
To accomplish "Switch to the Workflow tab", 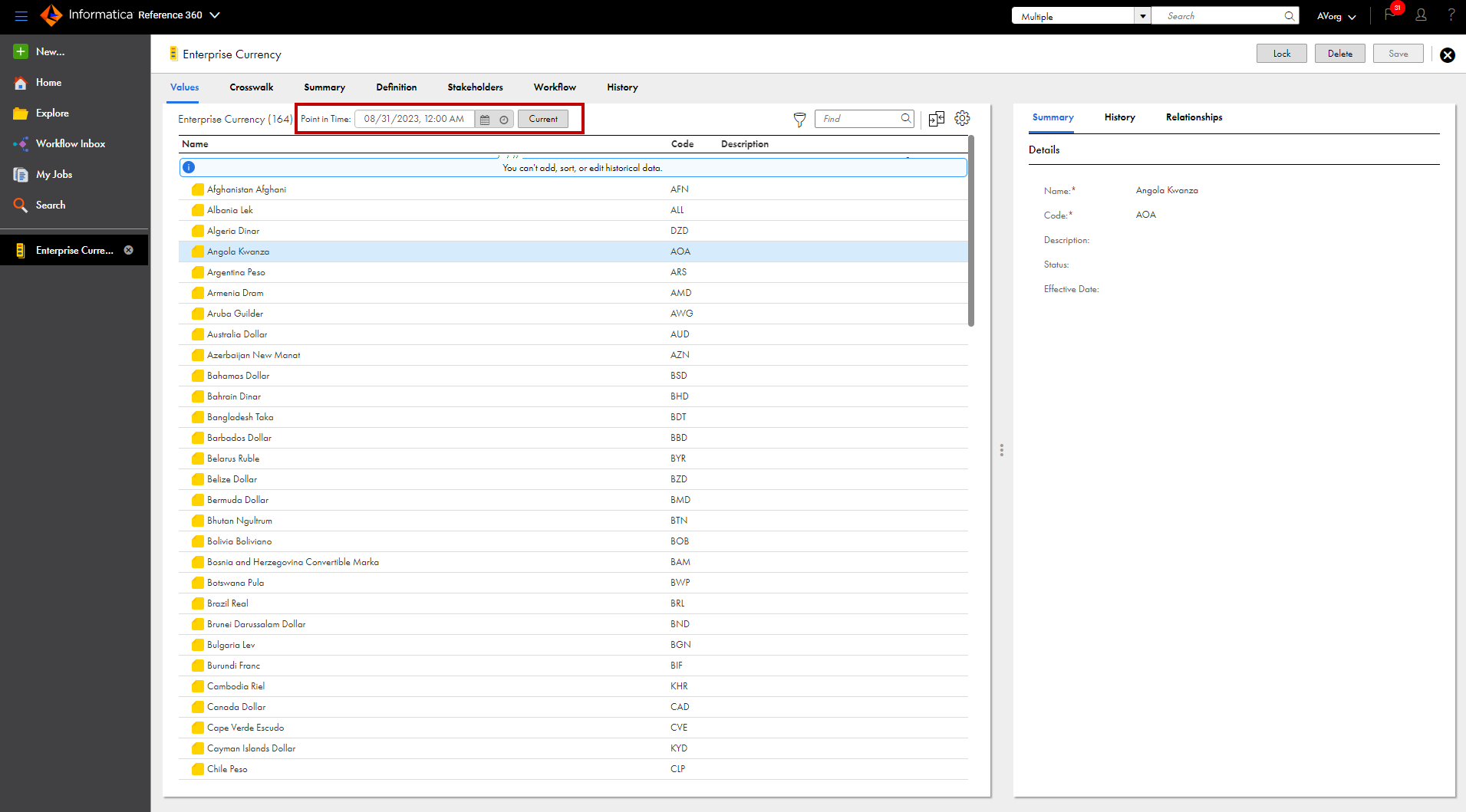I will tap(555, 87).
